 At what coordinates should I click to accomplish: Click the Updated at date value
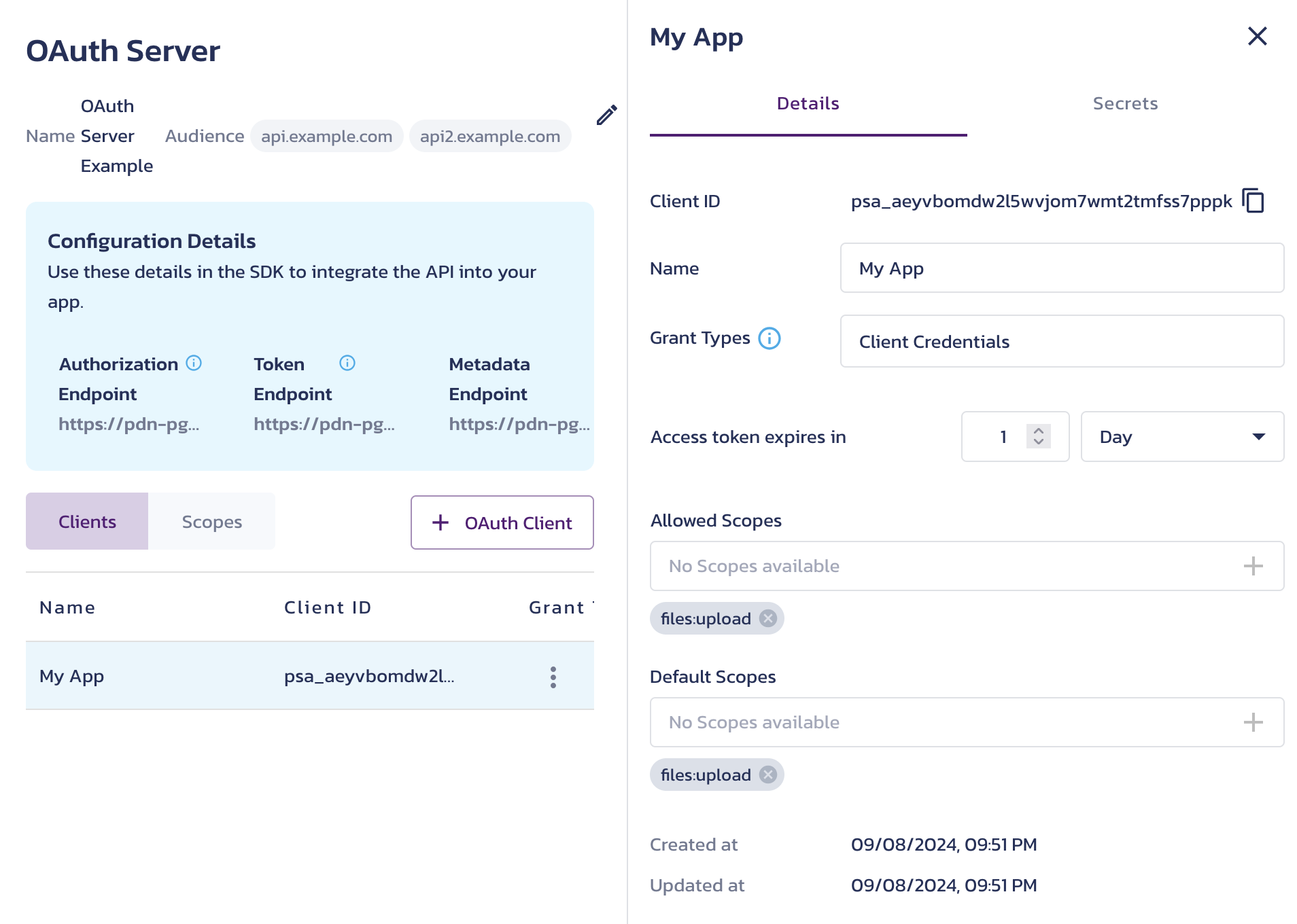point(944,885)
